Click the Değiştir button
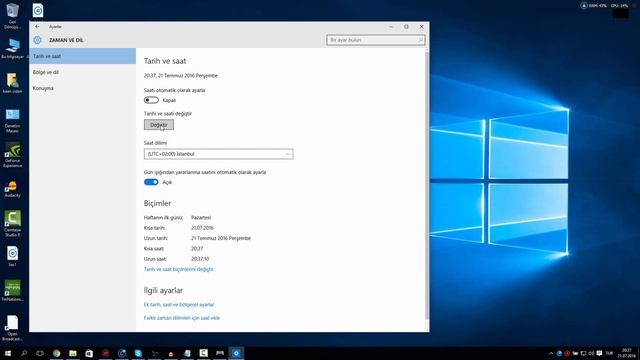 tap(159, 125)
